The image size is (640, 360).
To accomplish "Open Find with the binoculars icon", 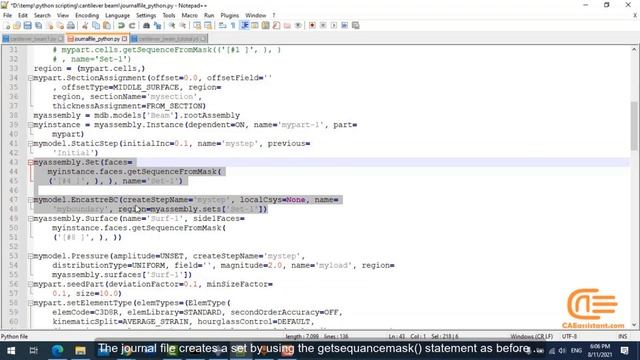I will tap(147, 26).
